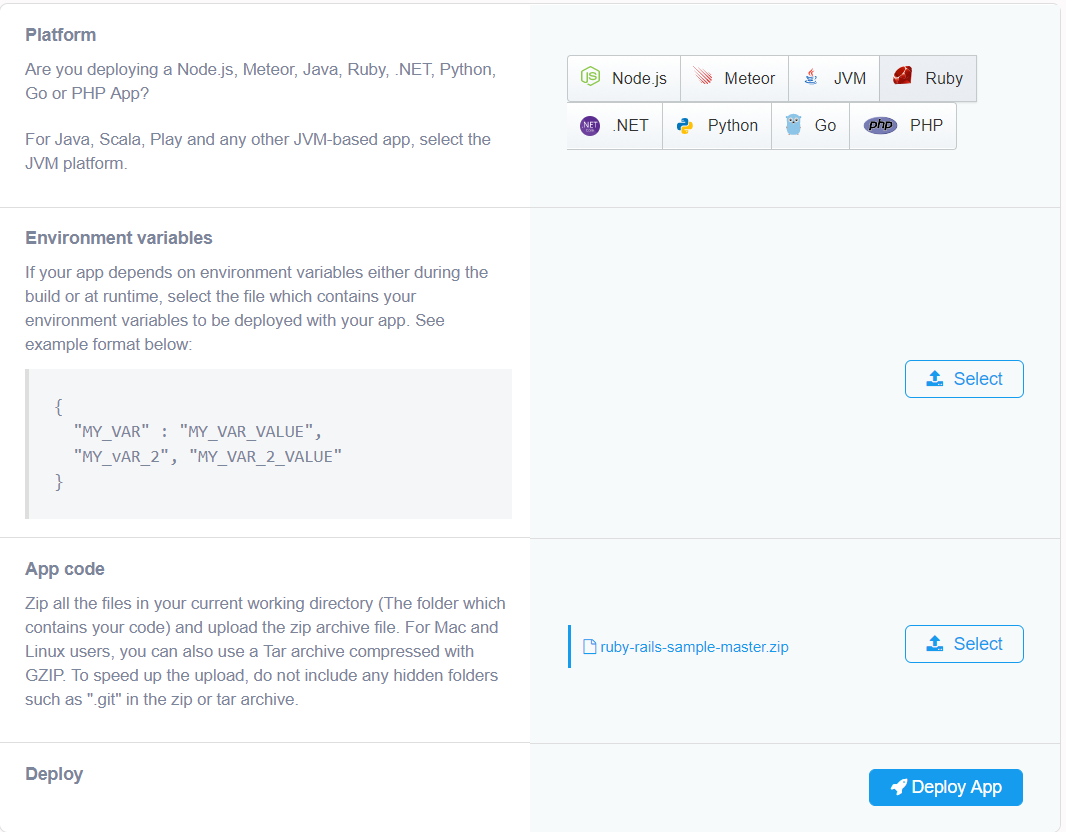Click the red Meteor streak icon
1066x832 pixels.
702,76
